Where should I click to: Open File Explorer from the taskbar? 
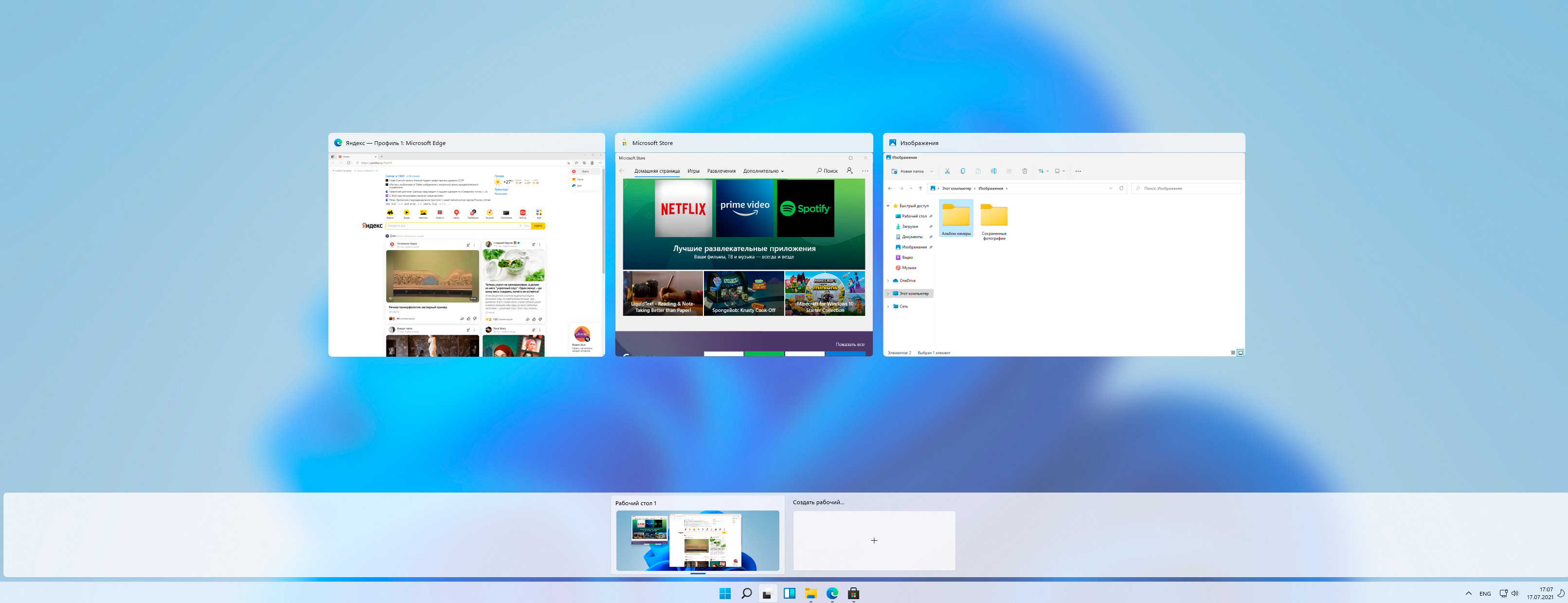[811, 593]
